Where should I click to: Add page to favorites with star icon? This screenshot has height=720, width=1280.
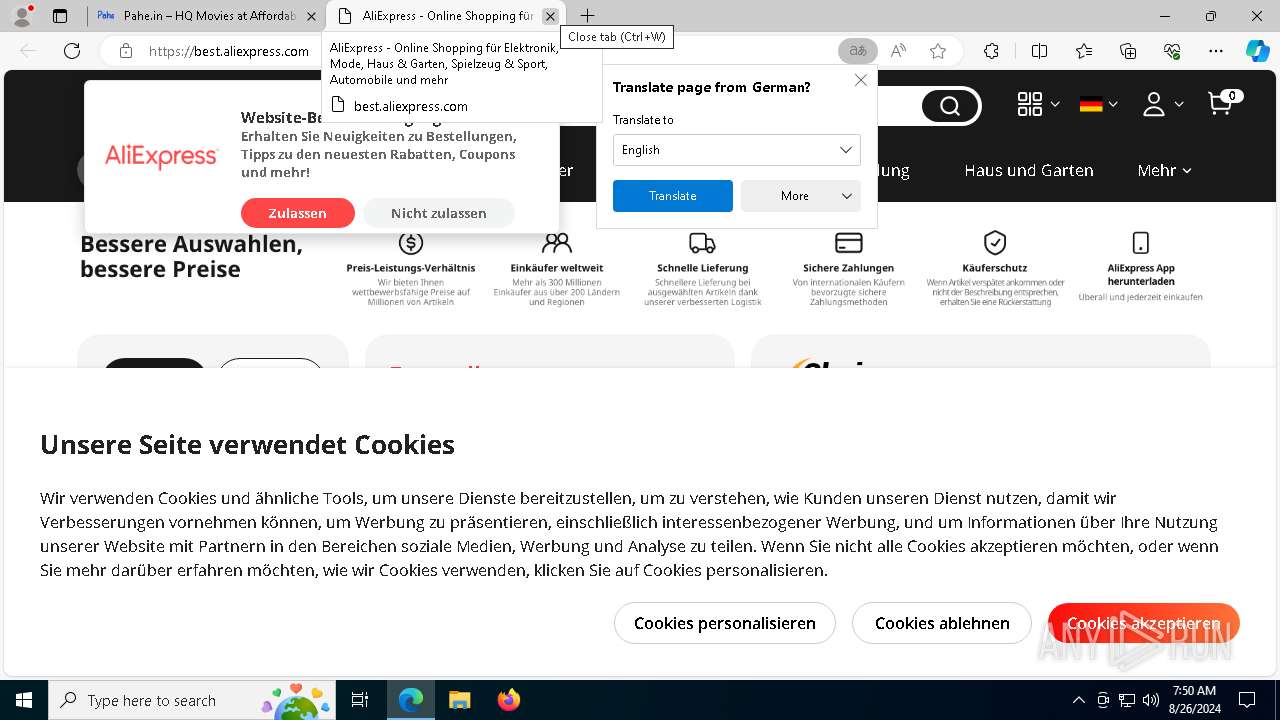pos(937,51)
